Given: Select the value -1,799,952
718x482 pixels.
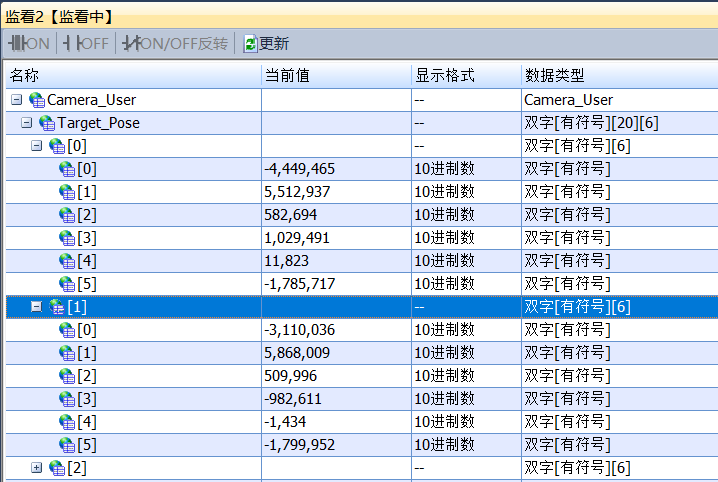Looking at the screenshot, I should pyautogui.click(x=299, y=444).
